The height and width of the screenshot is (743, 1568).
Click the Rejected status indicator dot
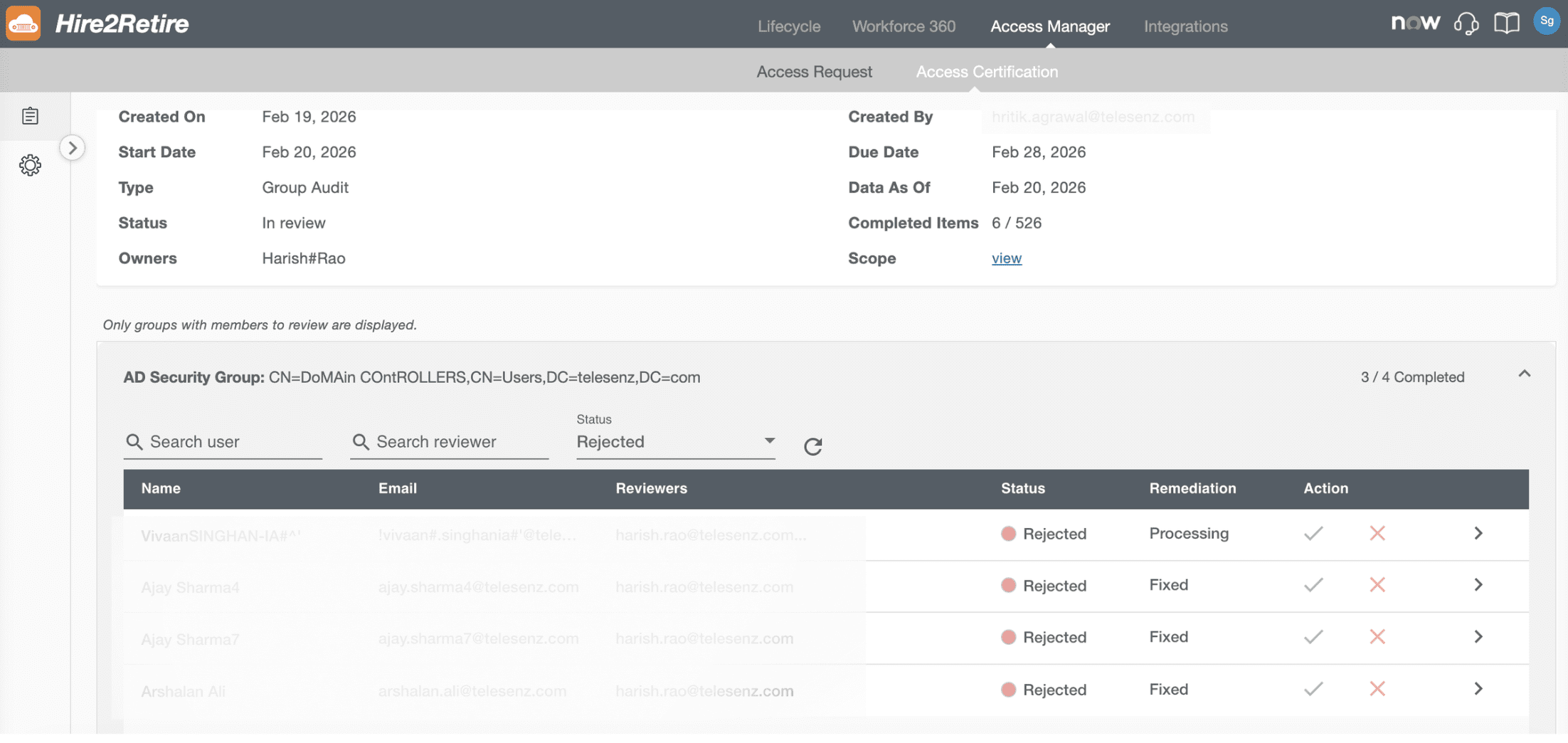(x=1008, y=534)
